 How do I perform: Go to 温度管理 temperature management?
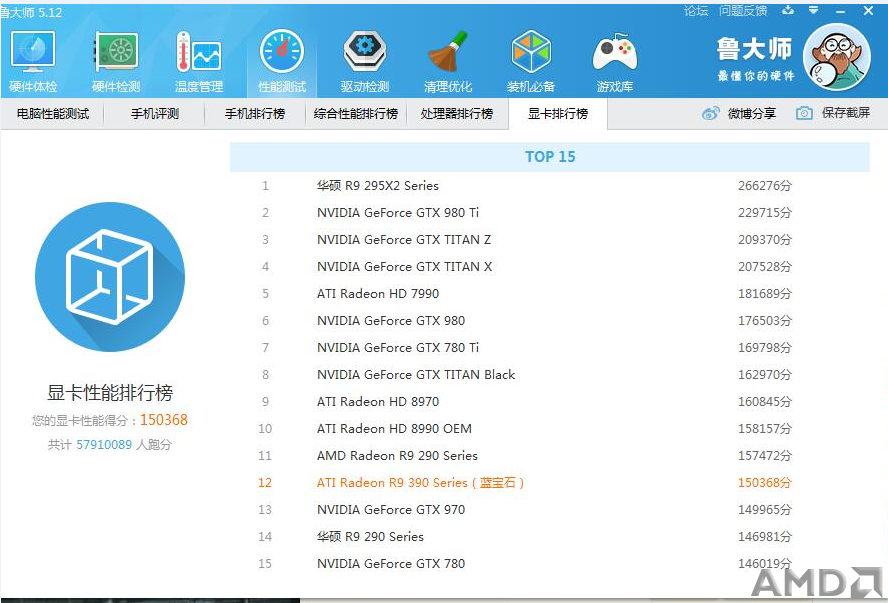199,61
